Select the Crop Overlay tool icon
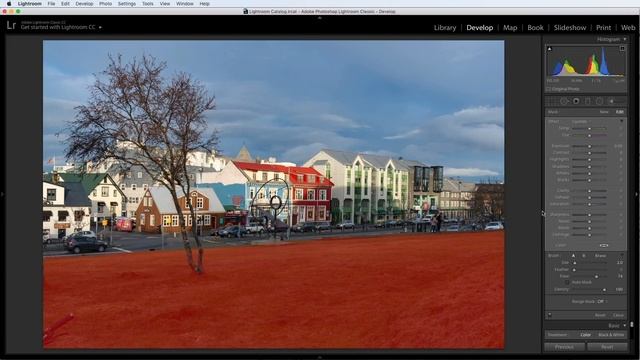The image size is (640, 360). pos(552,101)
